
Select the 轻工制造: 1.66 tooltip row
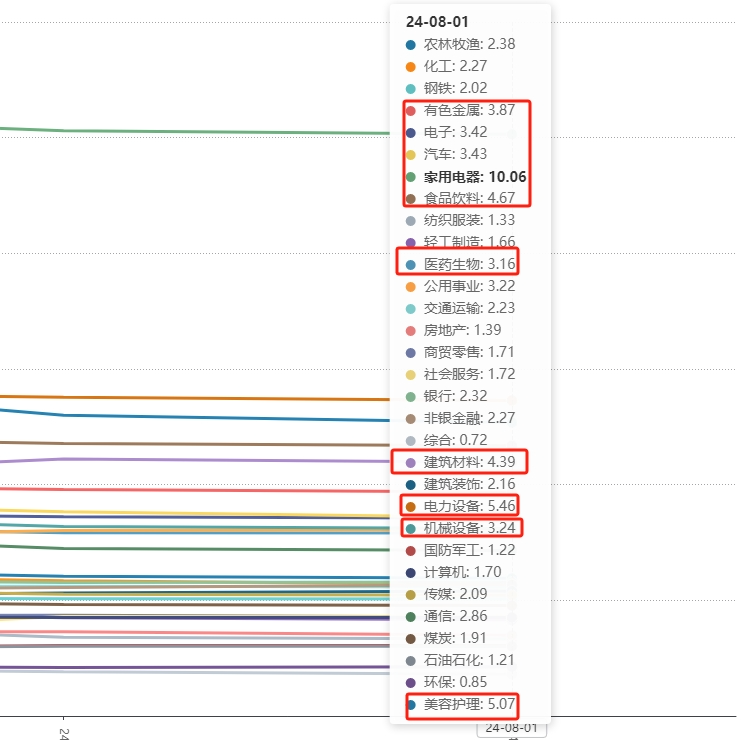460,242
